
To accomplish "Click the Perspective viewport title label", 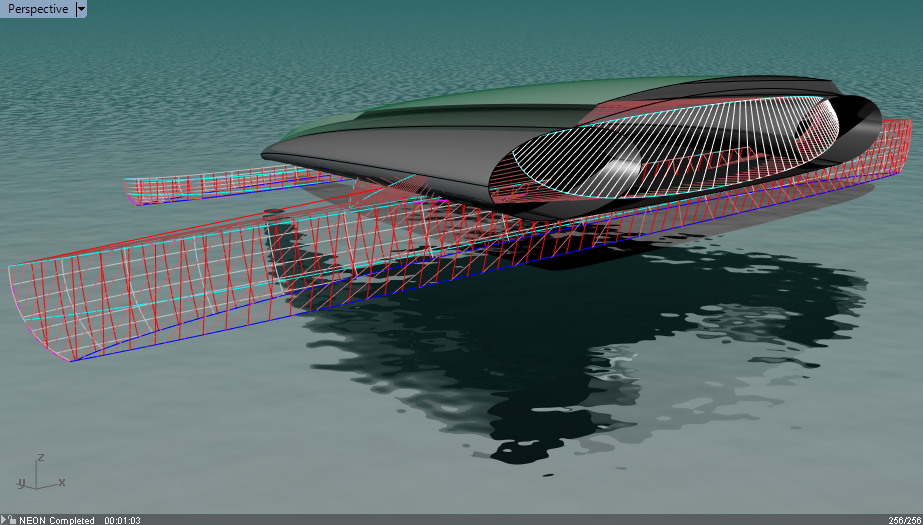I will pyautogui.click(x=38, y=9).
